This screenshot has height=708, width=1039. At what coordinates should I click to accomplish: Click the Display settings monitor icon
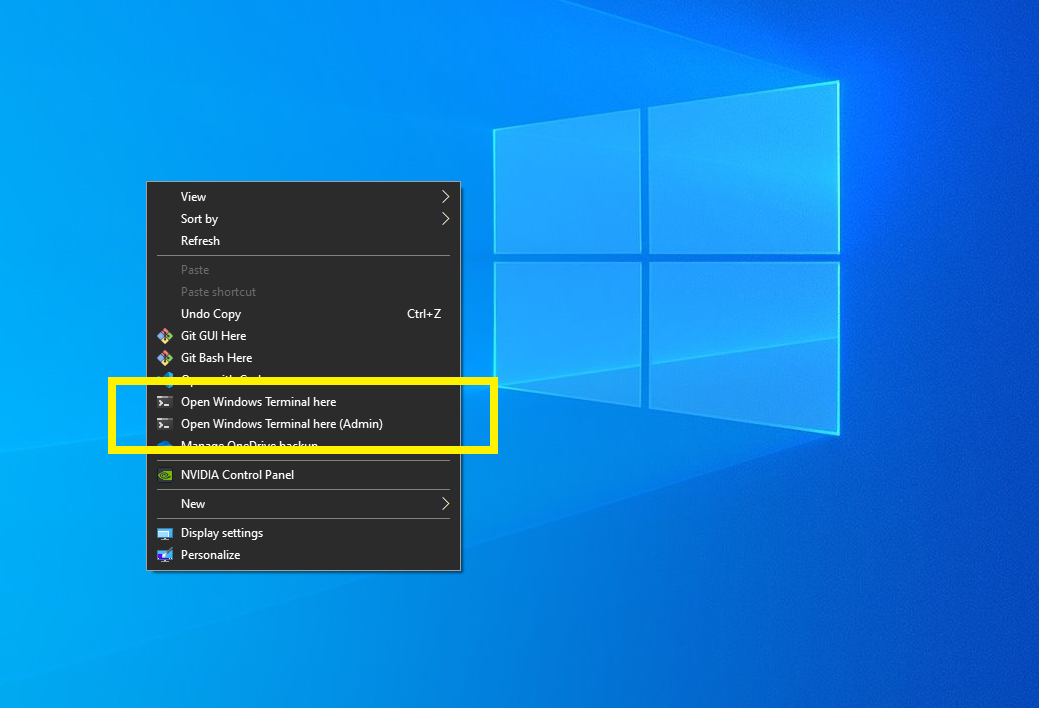point(165,533)
